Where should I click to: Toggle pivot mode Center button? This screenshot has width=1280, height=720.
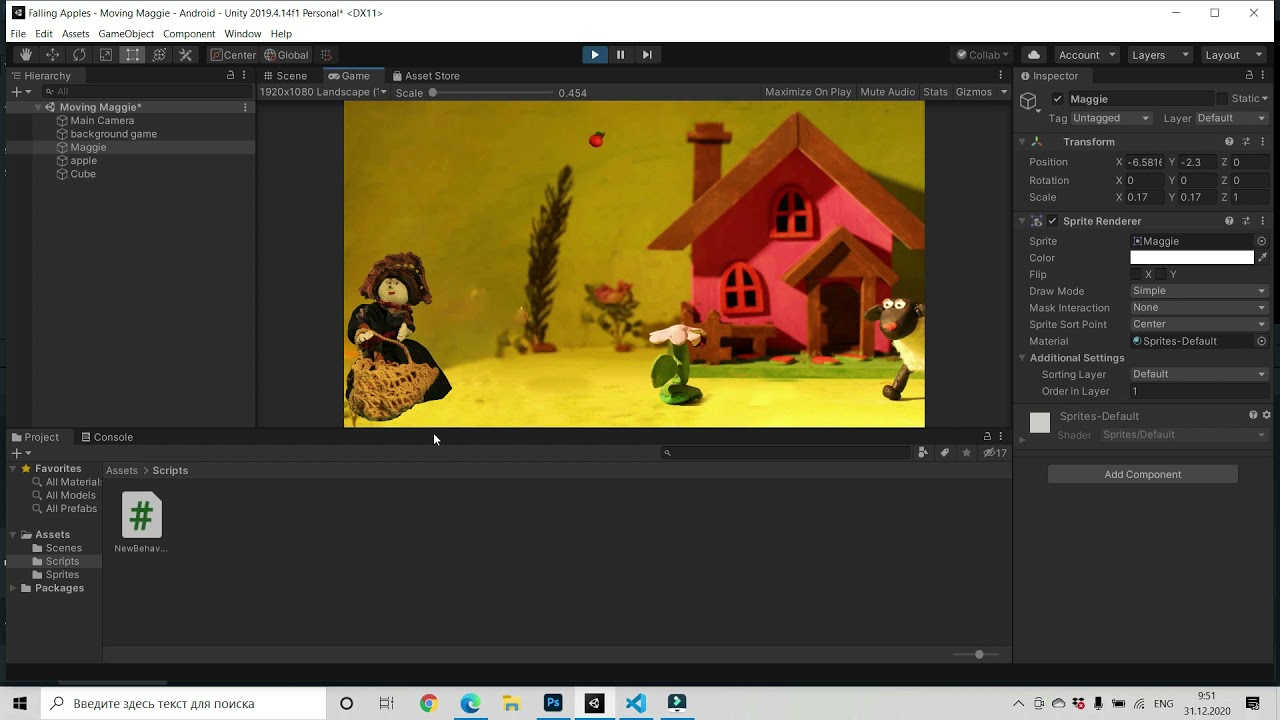pyautogui.click(x=233, y=55)
